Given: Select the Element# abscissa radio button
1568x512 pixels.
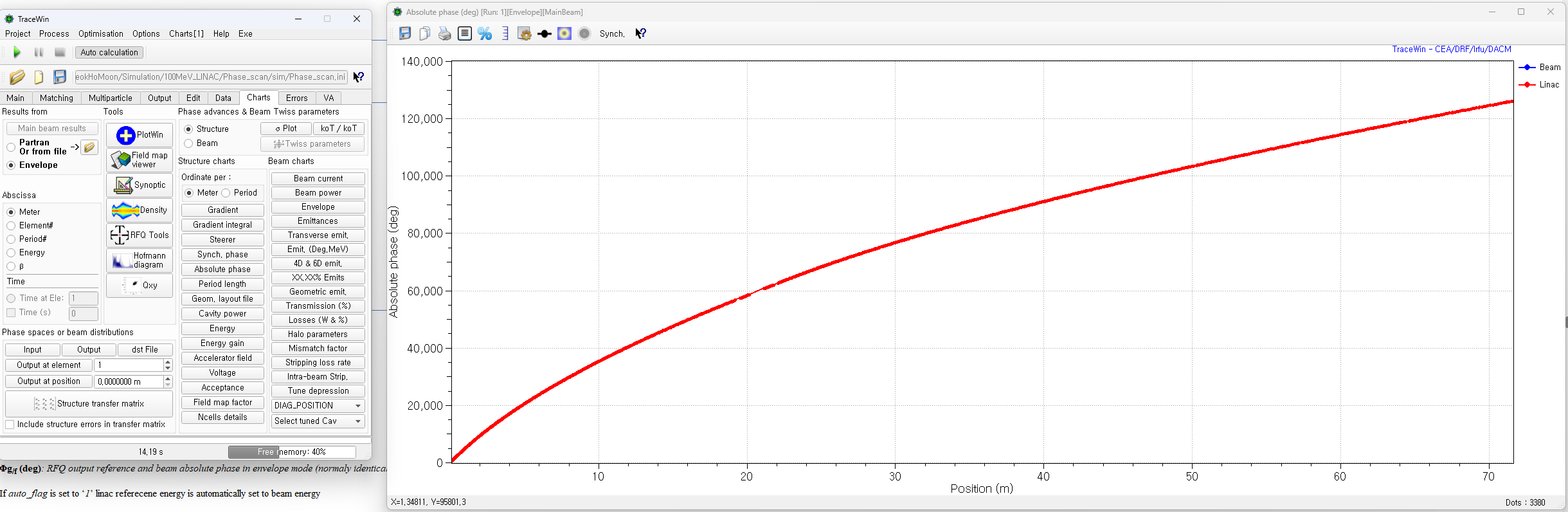Looking at the screenshot, I should [12, 226].
